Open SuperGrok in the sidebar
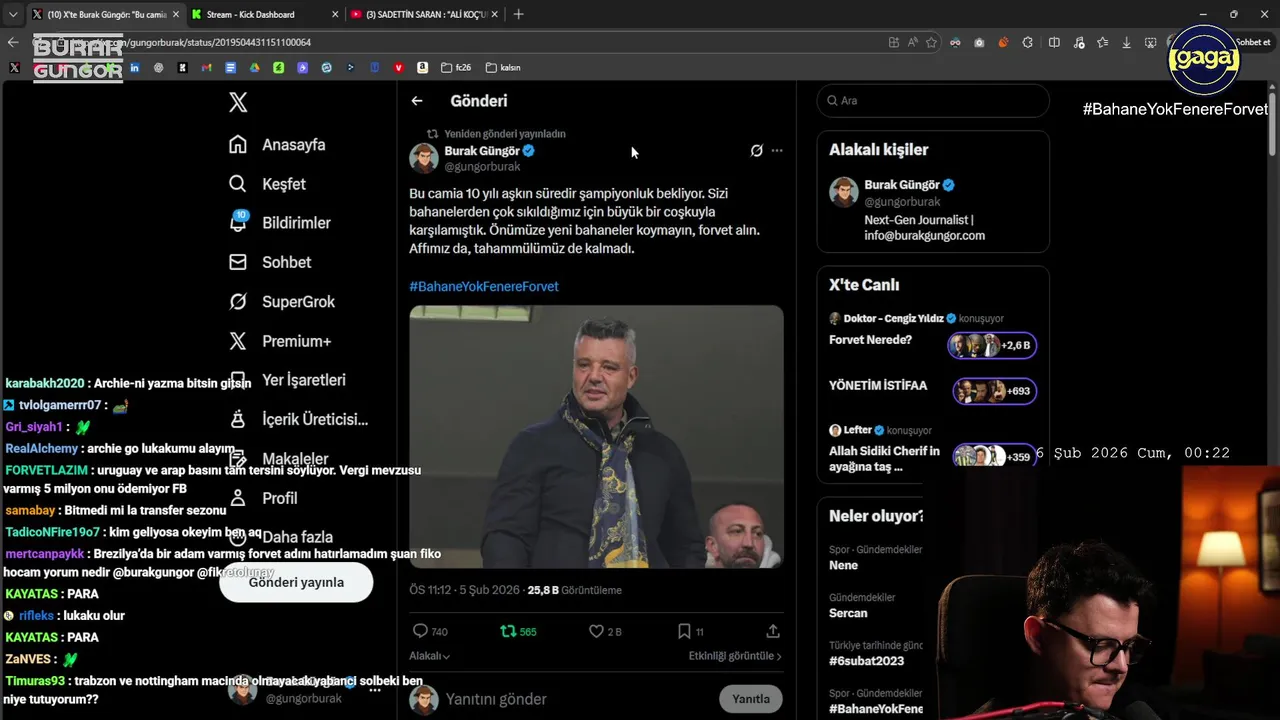Screen dimensions: 1280x720 (282, 302)
